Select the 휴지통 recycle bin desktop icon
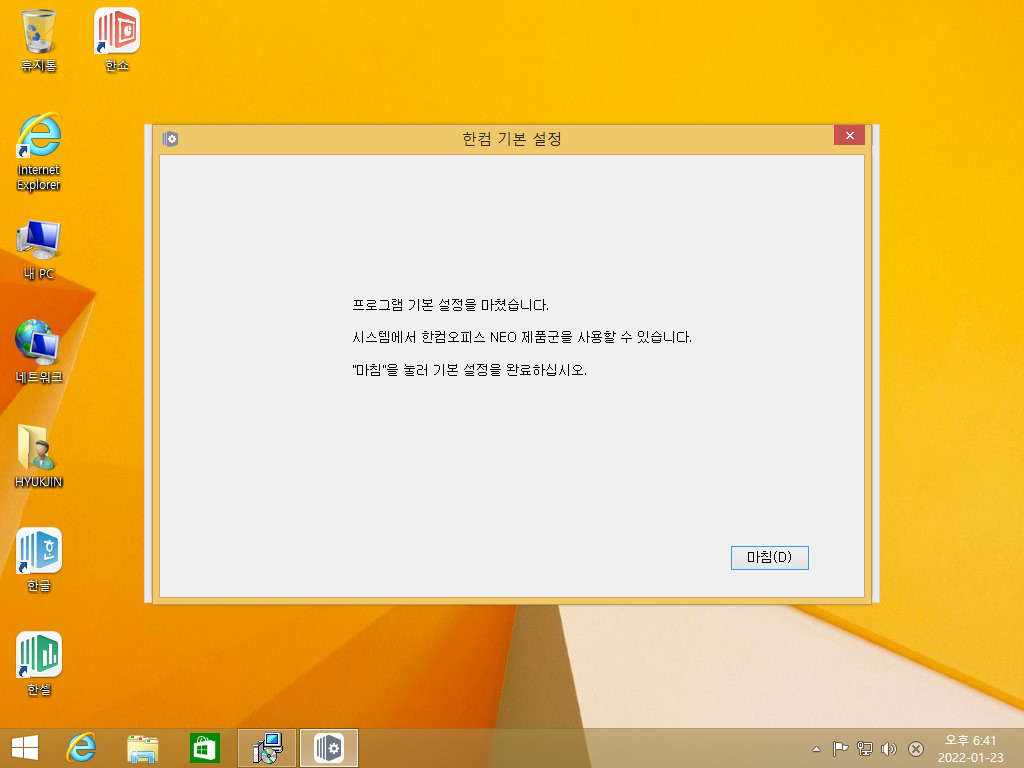The height and width of the screenshot is (768, 1024). 39,40
